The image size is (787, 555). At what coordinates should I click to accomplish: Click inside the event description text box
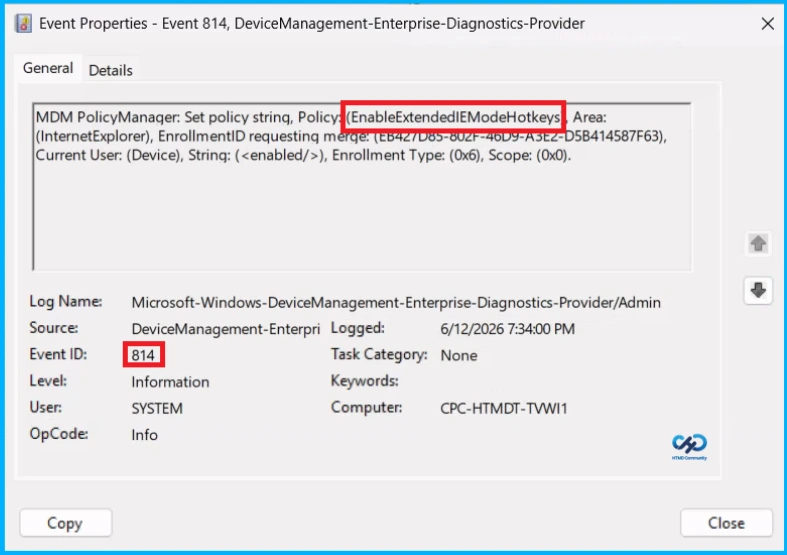361,187
